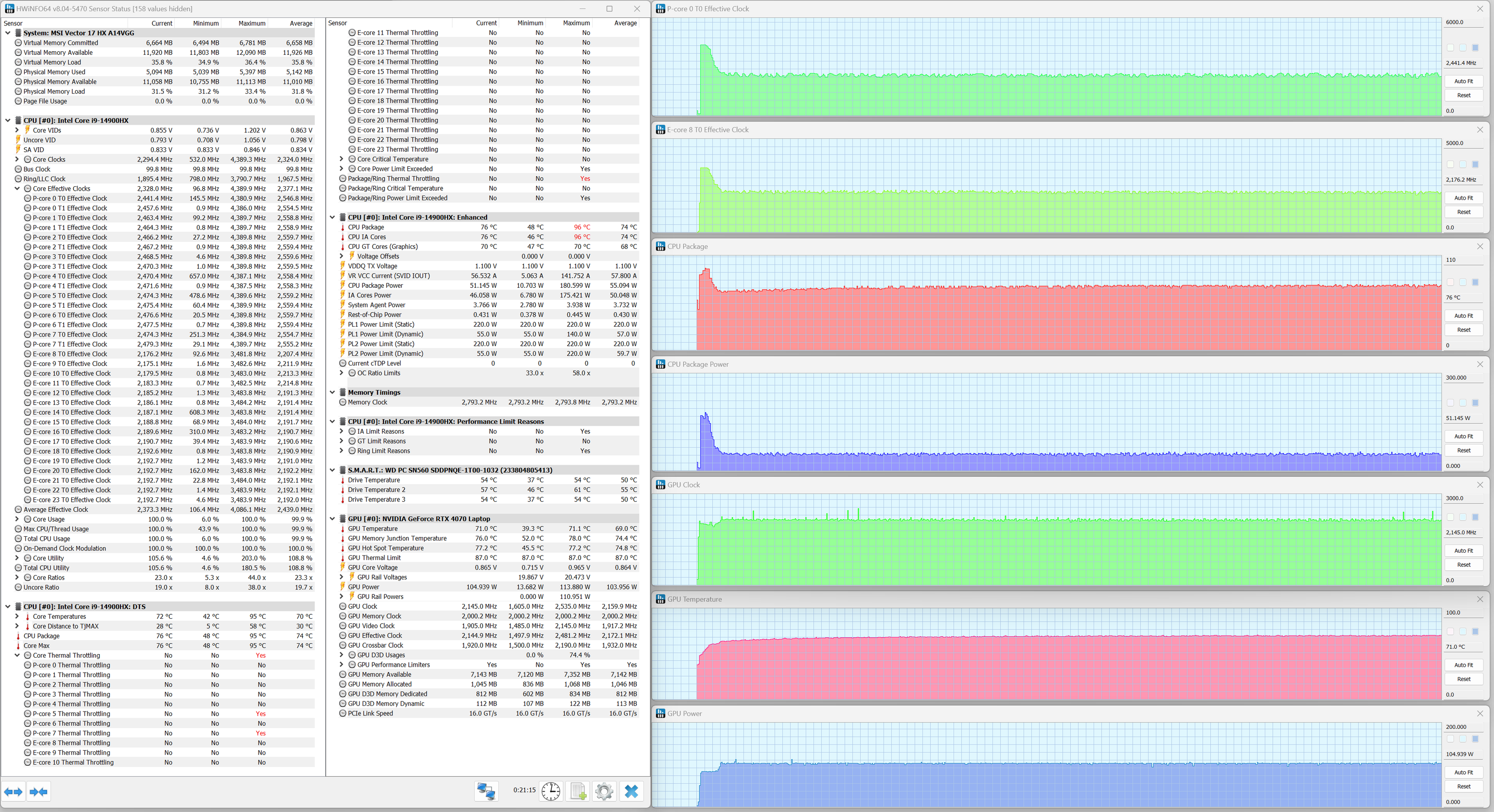Collapse the Core Effective Clocks tree node
This screenshot has height=812, width=1494.
(x=17, y=189)
